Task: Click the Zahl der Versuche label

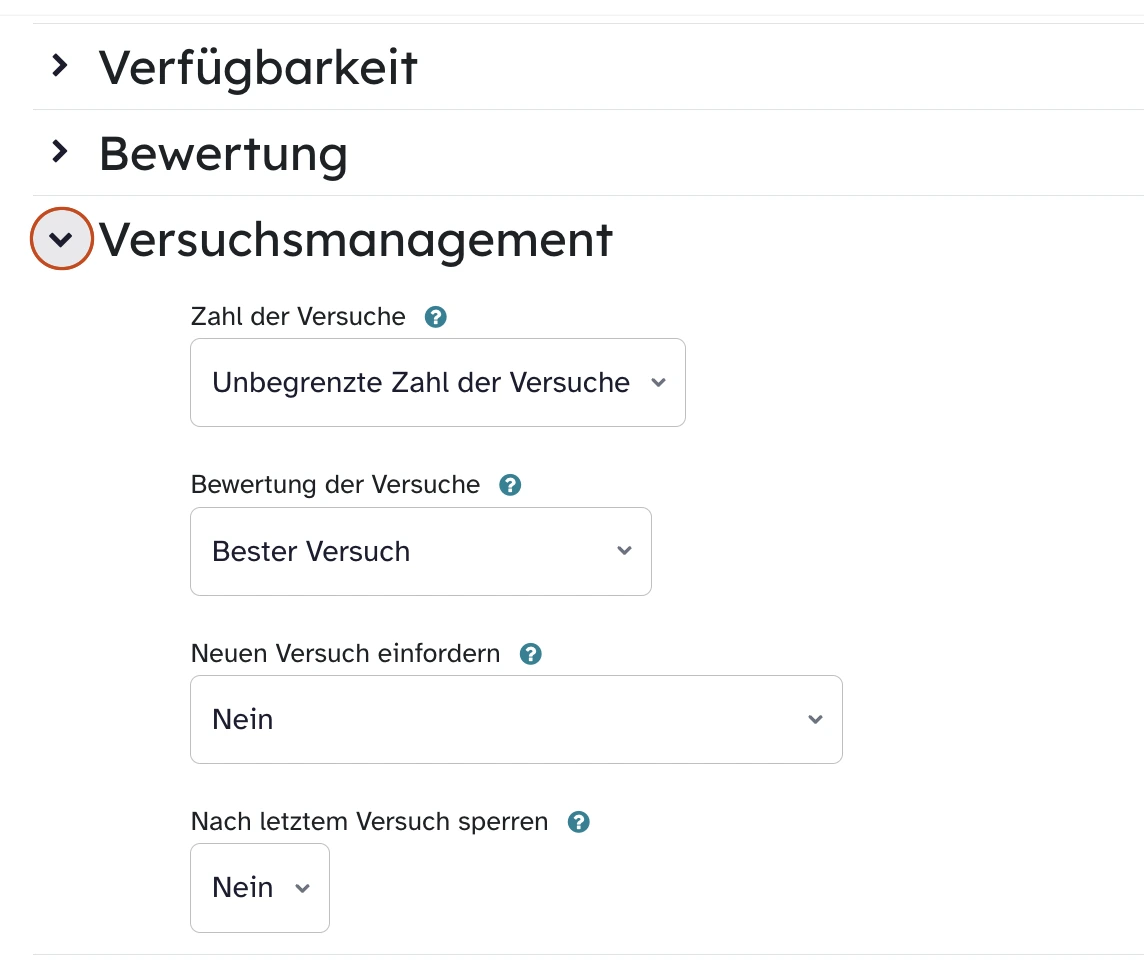Action: (x=298, y=317)
